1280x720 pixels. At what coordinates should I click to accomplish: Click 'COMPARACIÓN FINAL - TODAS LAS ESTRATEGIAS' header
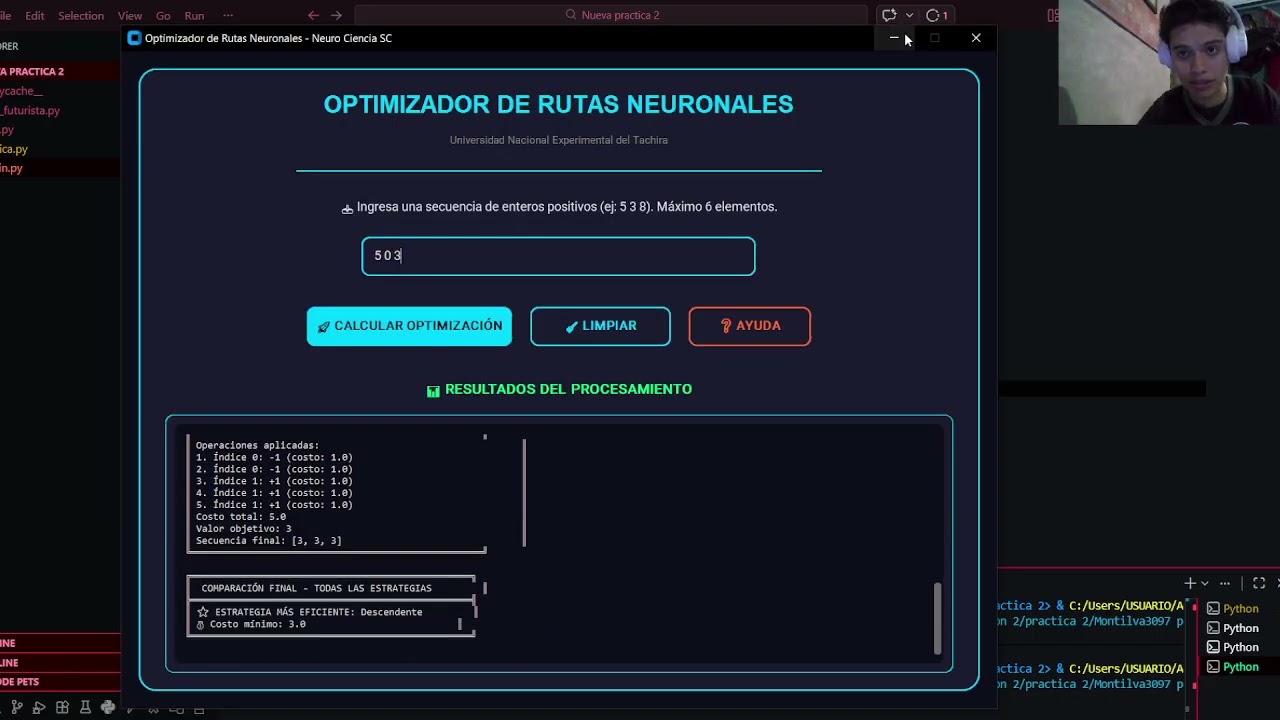pos(317,588)
